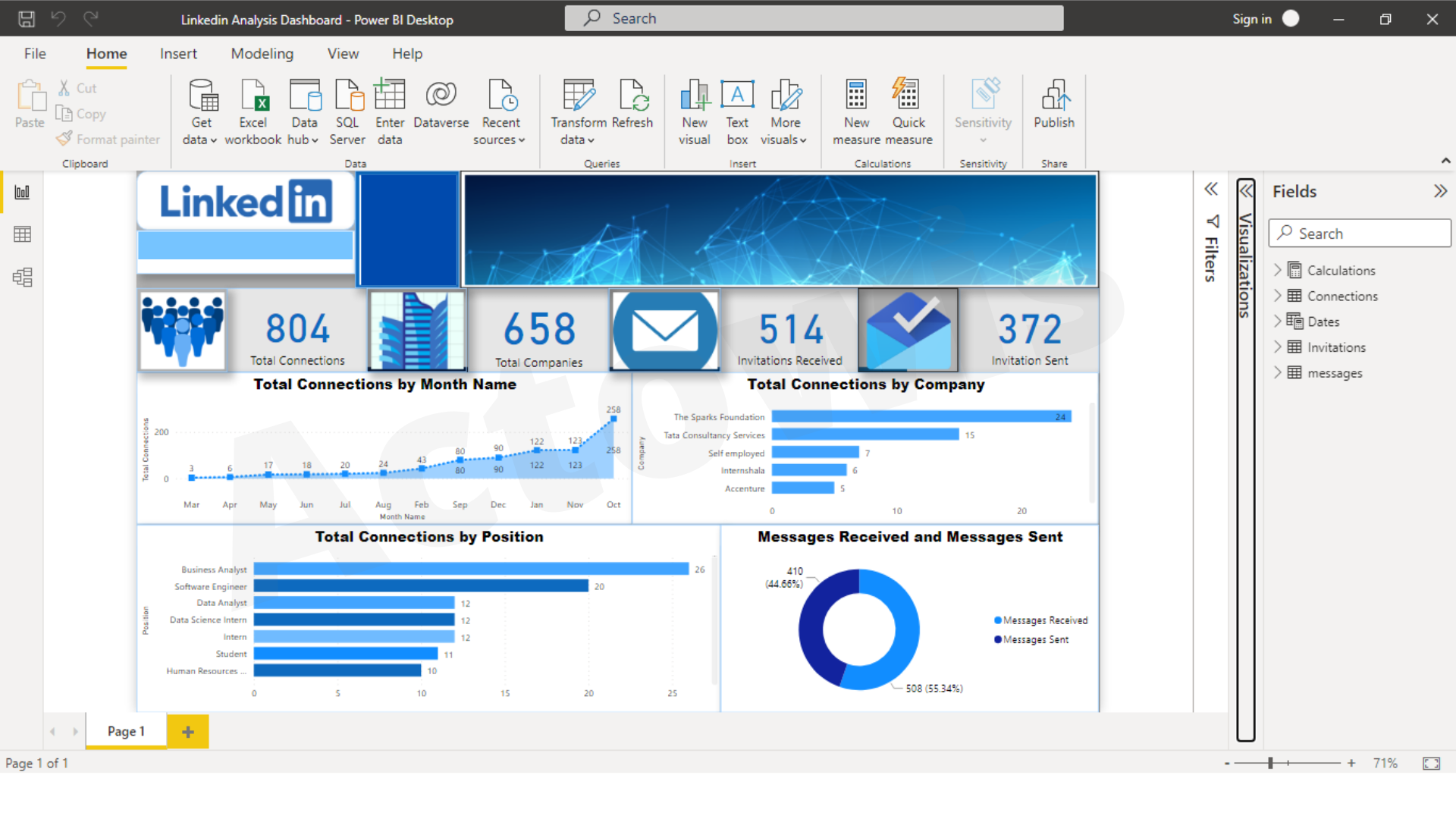Select the Home ribbon tab

tap(106, 54)
